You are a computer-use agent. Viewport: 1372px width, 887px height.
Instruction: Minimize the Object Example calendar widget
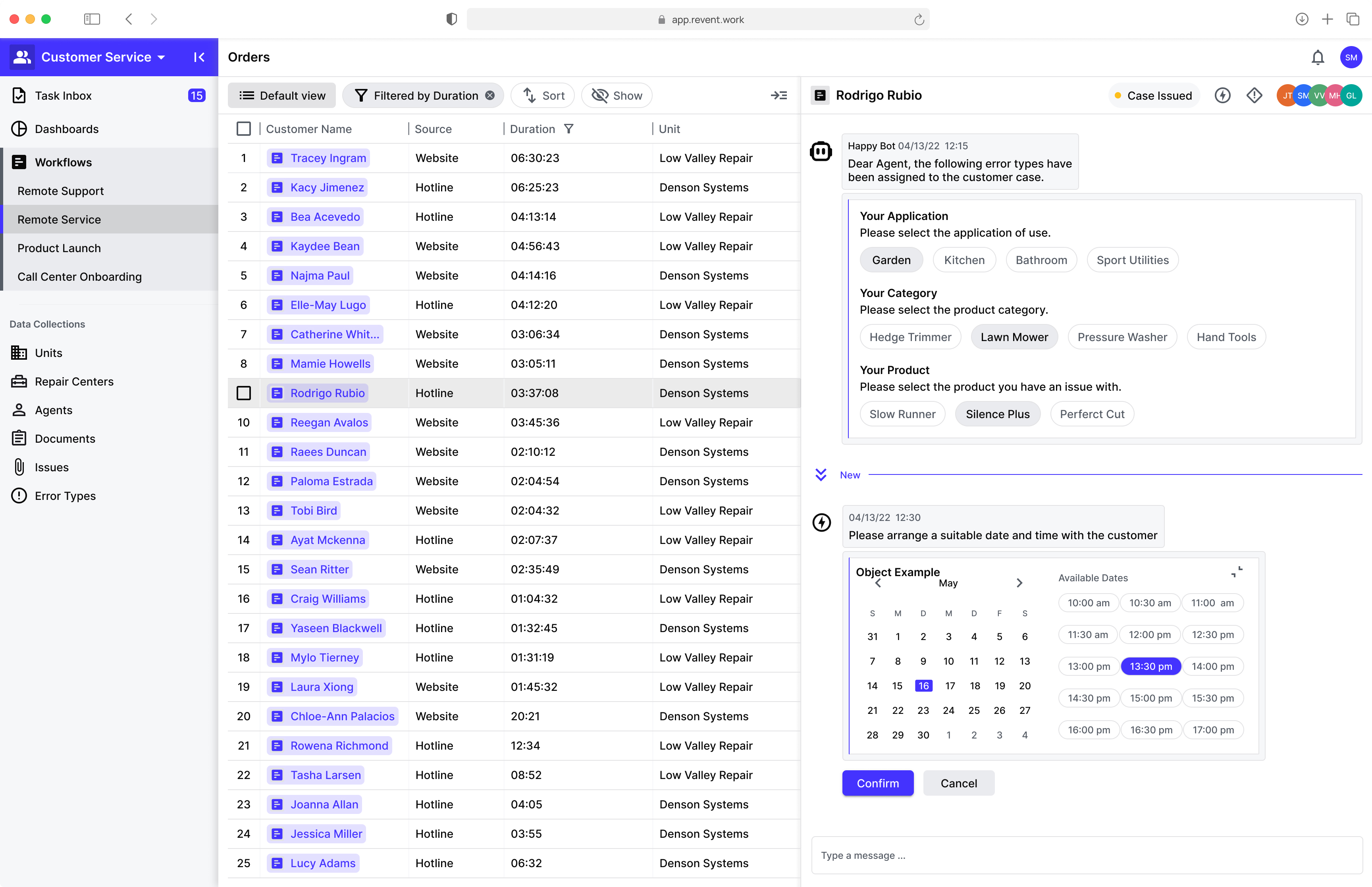click(1236, 572)
